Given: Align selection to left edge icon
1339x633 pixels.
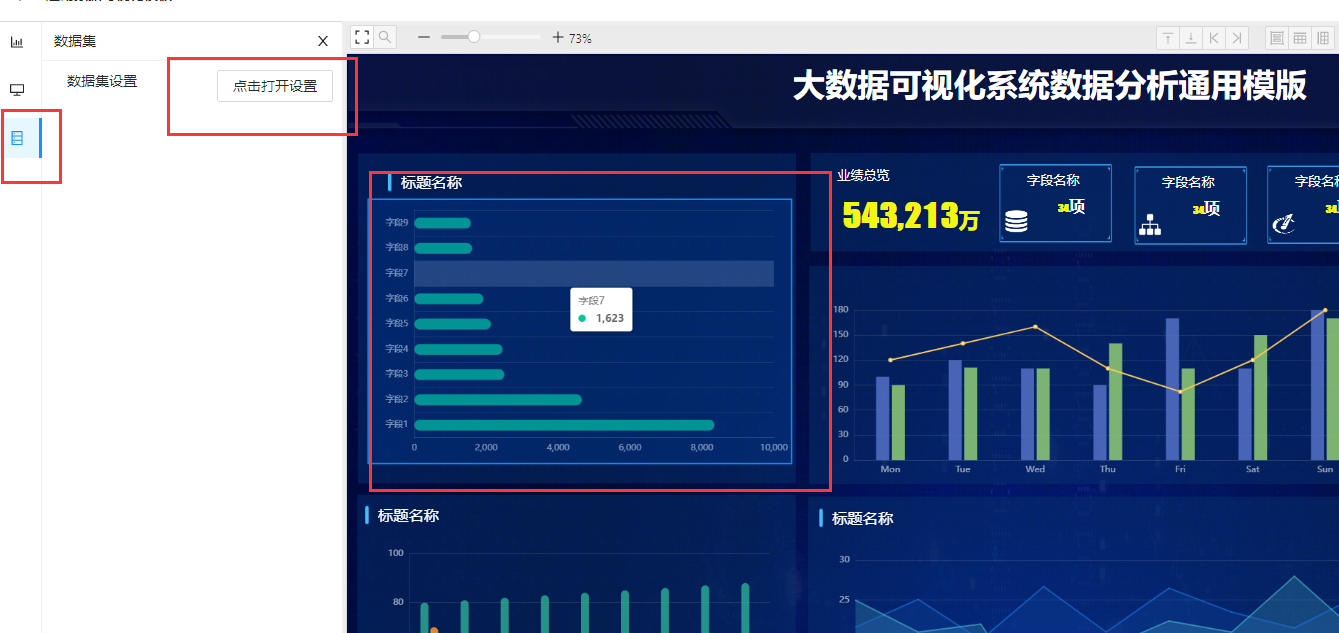Looking at the screenshot, I should point(1215,38).
